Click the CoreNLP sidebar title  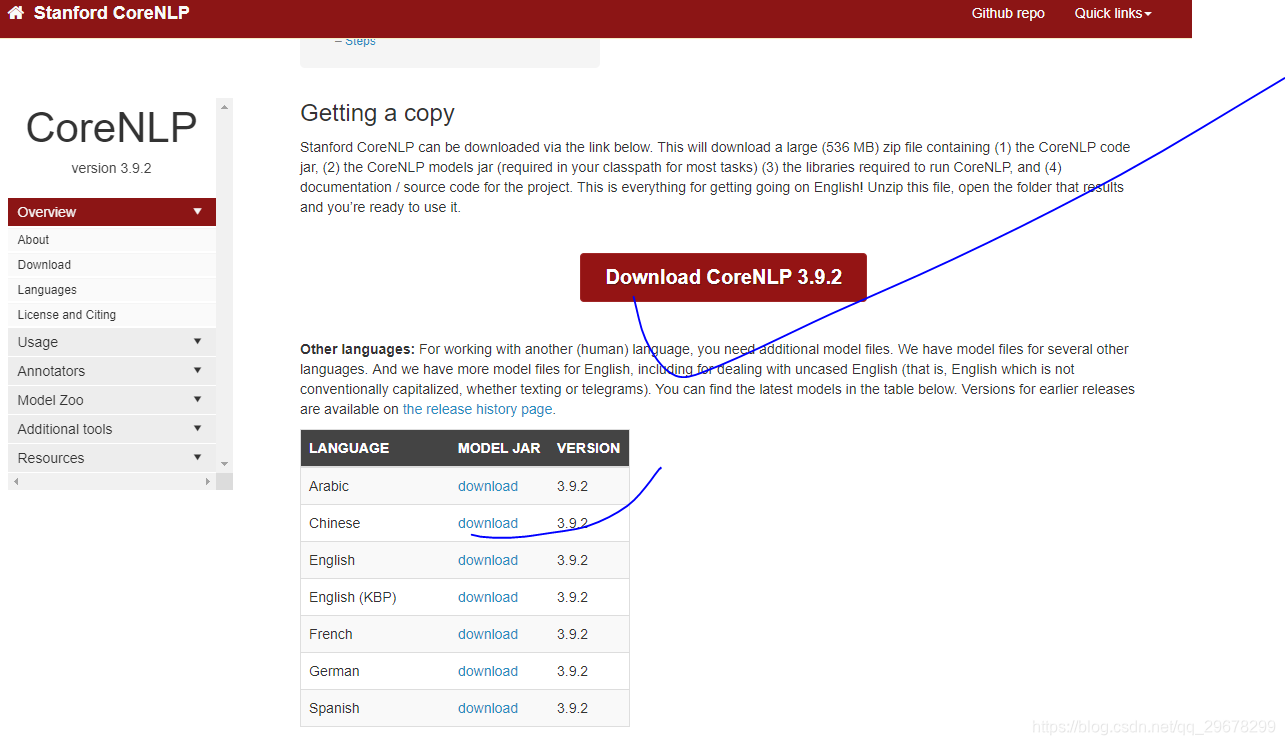pyautogui.click(x=111, y=128)
